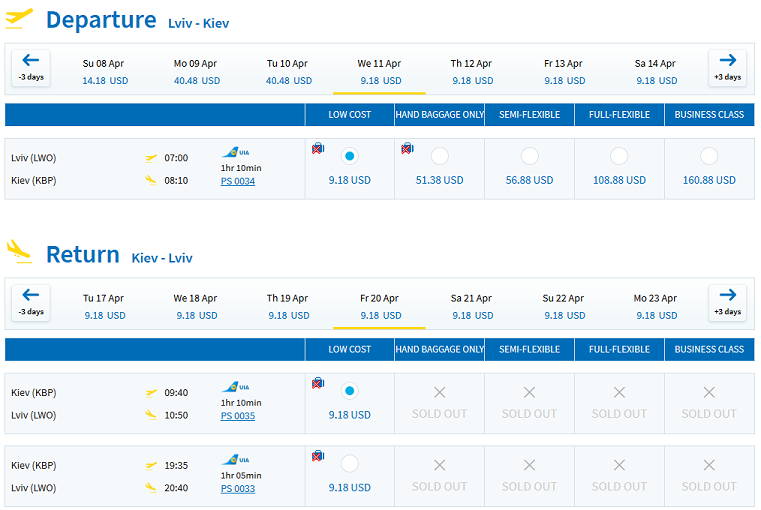Click UIA airline logo for flight PS 0033

tap(235, 460)
